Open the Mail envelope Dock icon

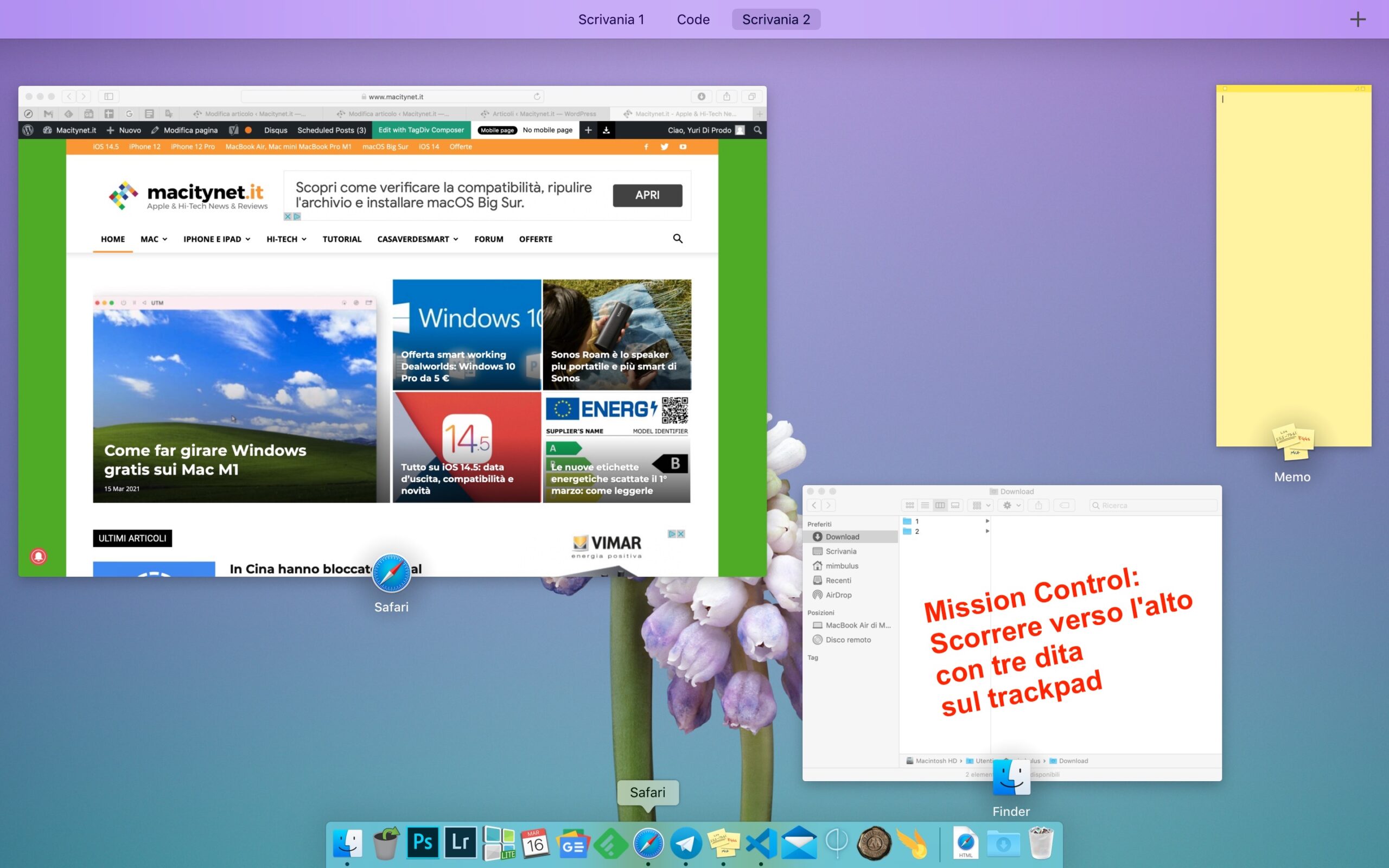coord(799,843)
